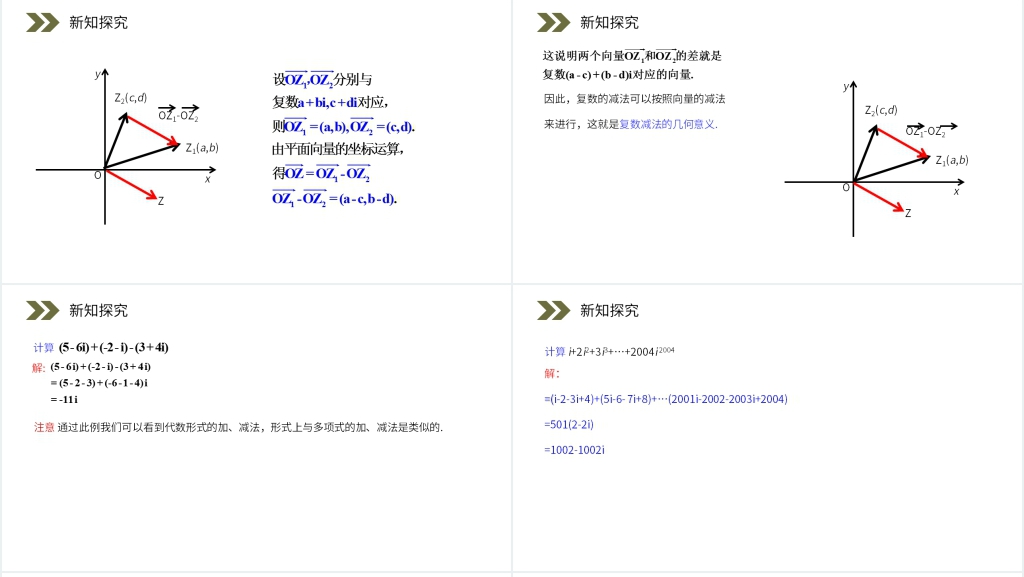Click the line 由平面向量的坐标运算
The image size is (1024, 577).
click(x=338, y=149)
